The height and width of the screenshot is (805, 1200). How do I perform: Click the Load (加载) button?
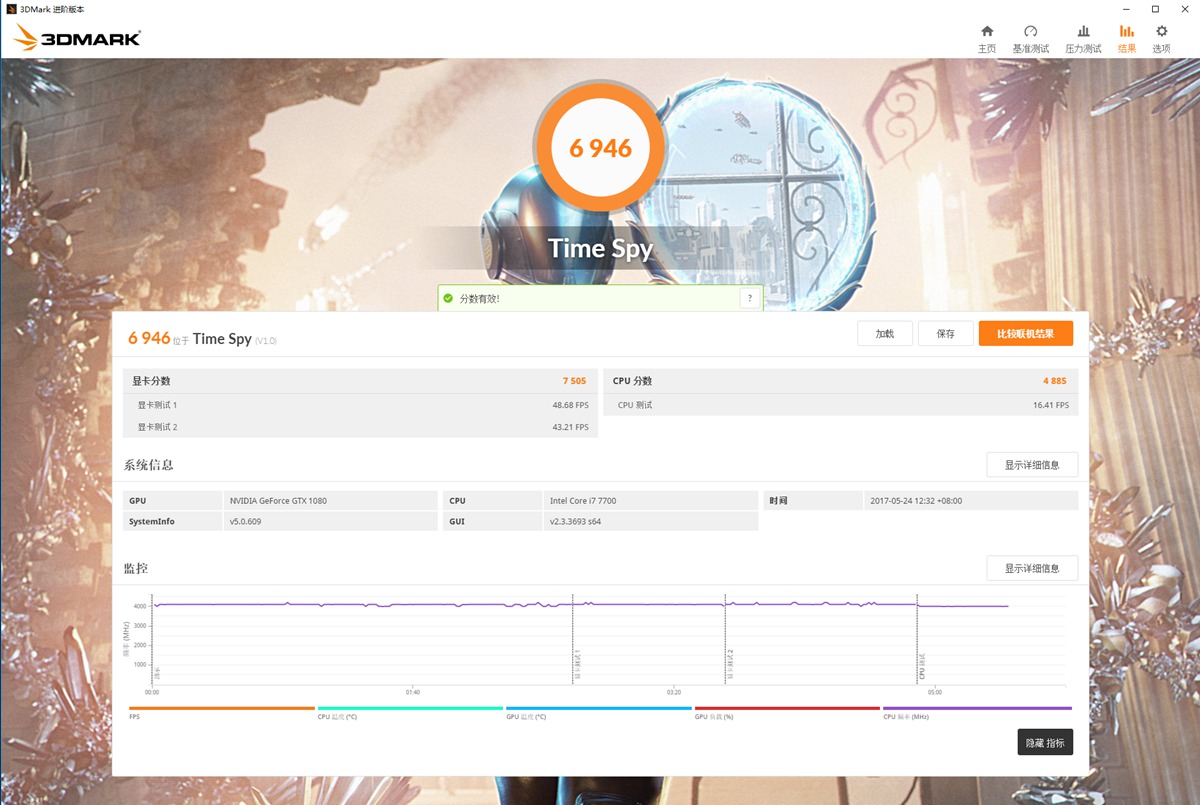tap(884, 334)
